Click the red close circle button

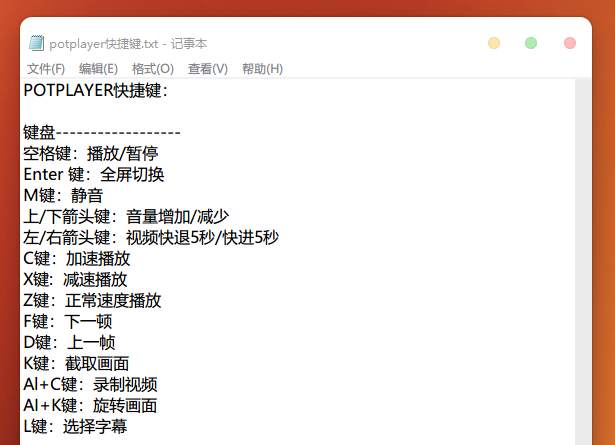[570, 43]
